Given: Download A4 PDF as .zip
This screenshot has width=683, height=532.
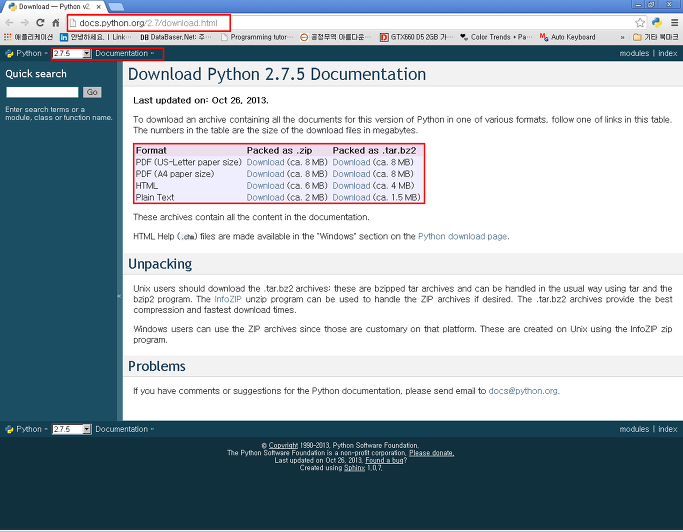Looking at the screenshot, I should (x=265, y=174).
